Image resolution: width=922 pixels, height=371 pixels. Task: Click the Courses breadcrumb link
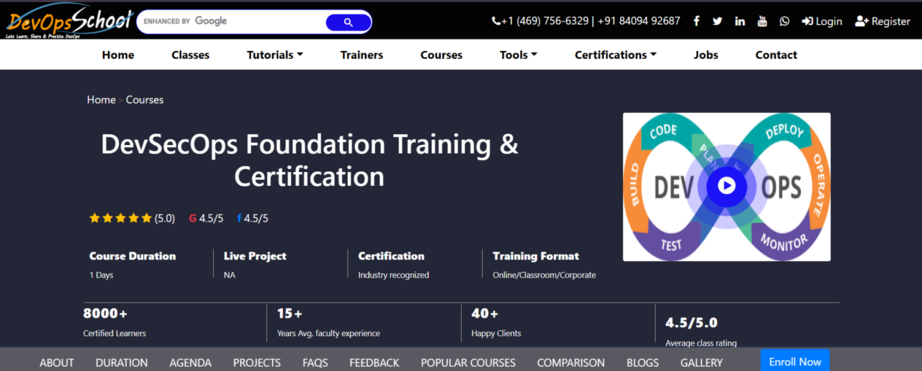pyautogui.click(x=145, y=100)
